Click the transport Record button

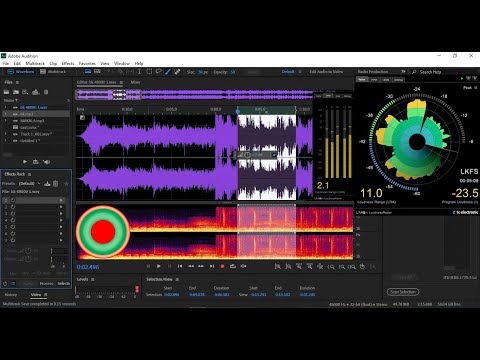pos(222,266)
